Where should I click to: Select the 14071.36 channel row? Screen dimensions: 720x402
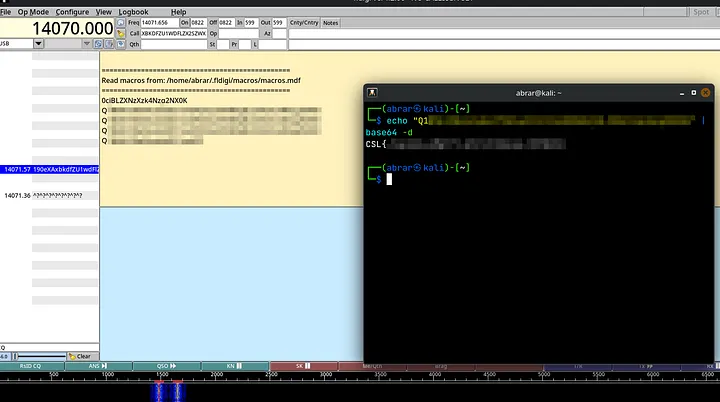[x=50, y=196]
